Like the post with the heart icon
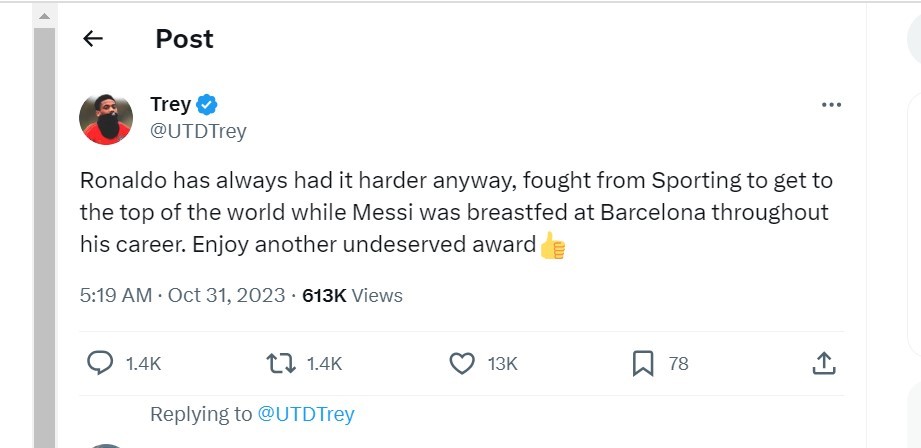Viewport: 921px width, 448px height. (462, 363)
